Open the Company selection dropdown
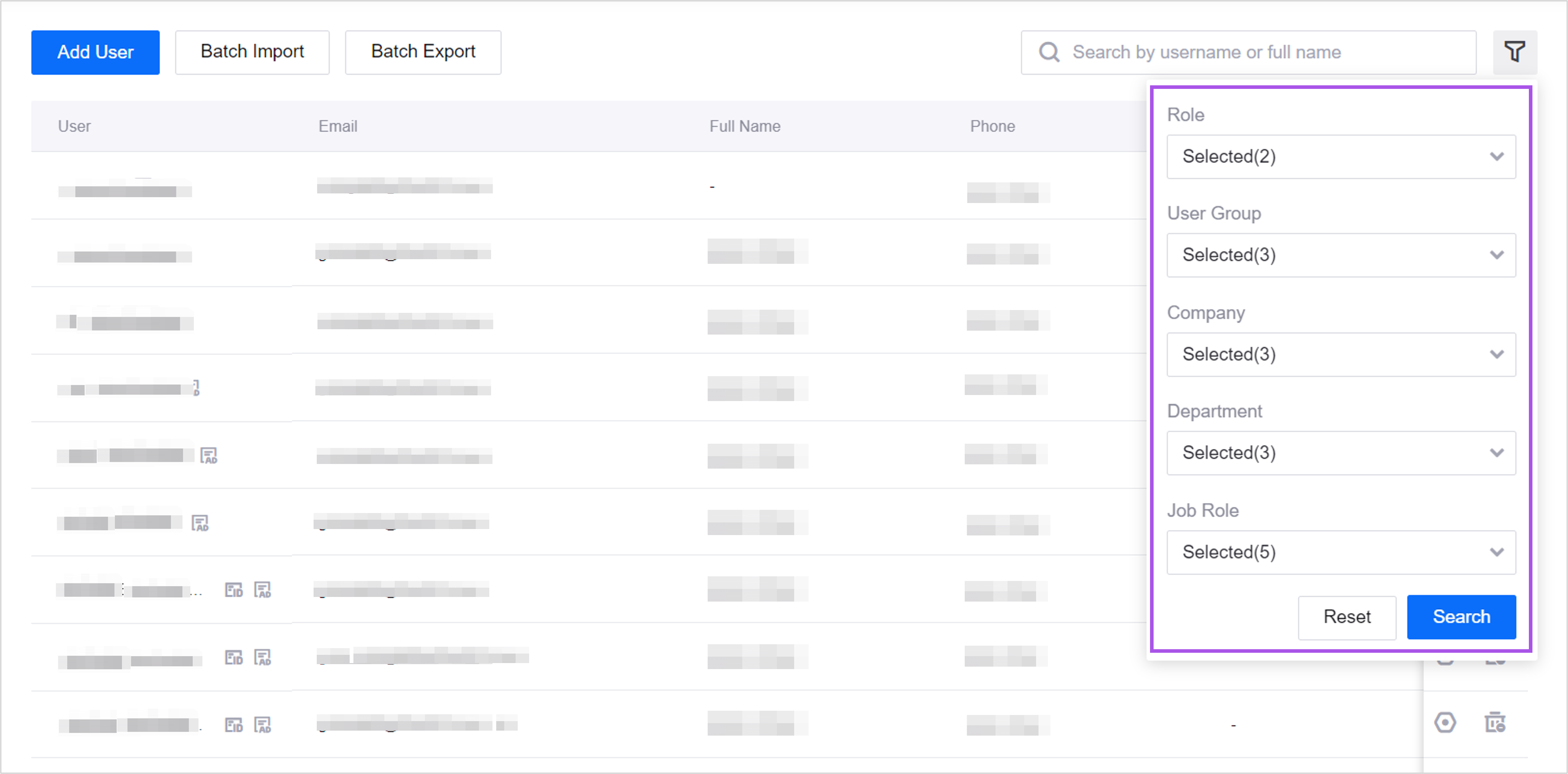1568x774 pixels. tap(1341, 354)
